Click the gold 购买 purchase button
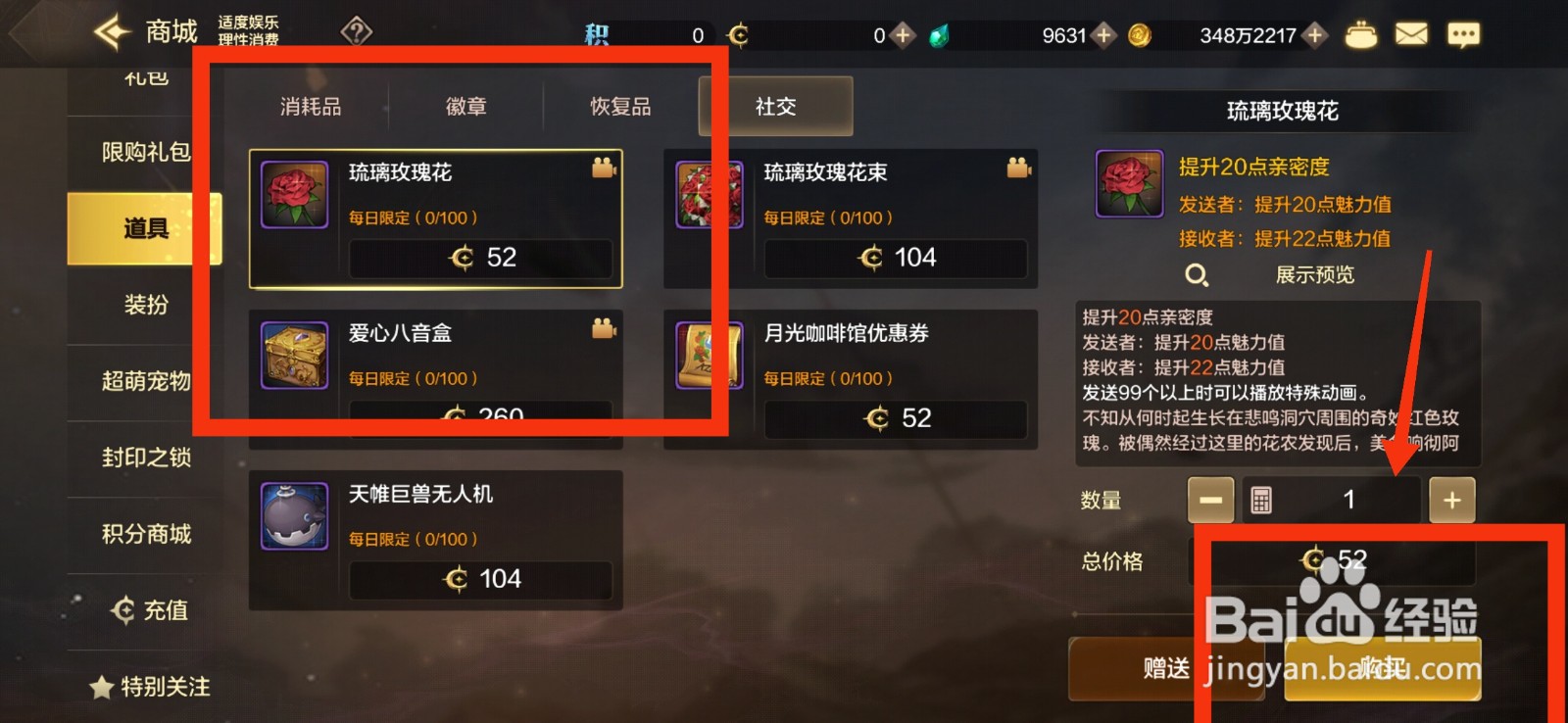Screen dimensions: 1568x723 tap(1383, 668)
